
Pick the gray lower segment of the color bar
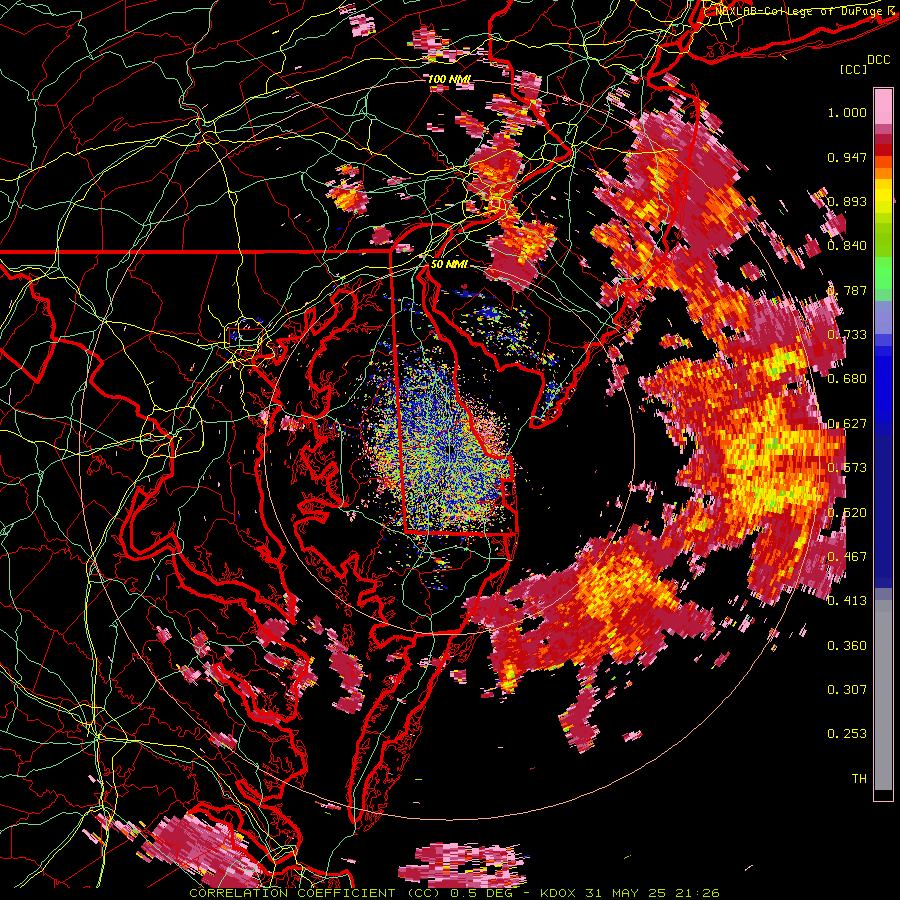coord(883,695)
